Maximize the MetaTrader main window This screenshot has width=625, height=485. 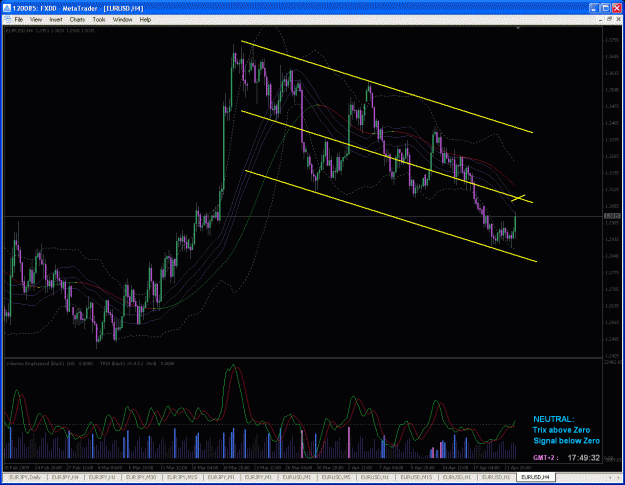[x=605, y=8]
